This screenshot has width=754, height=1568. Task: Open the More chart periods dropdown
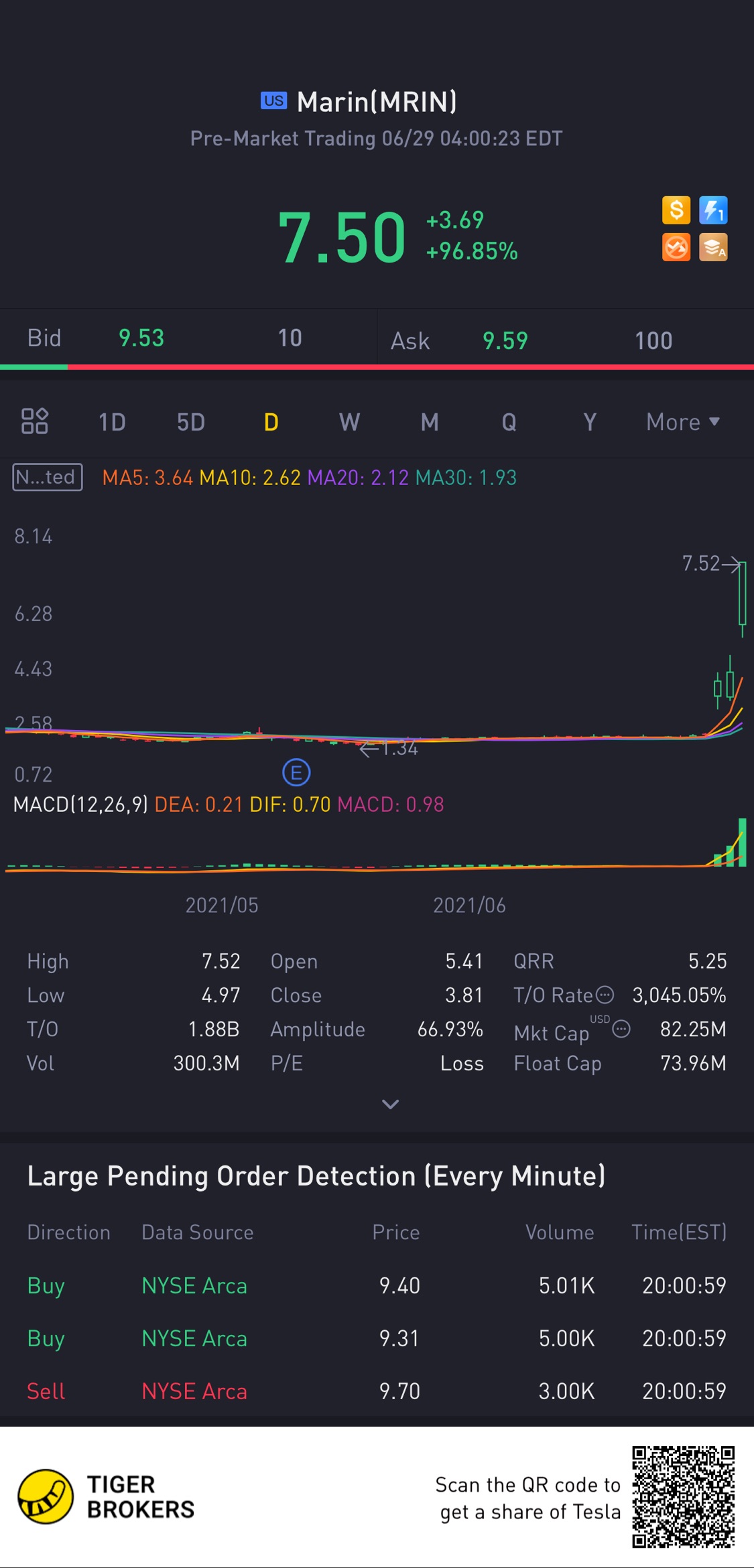point(683,422)
